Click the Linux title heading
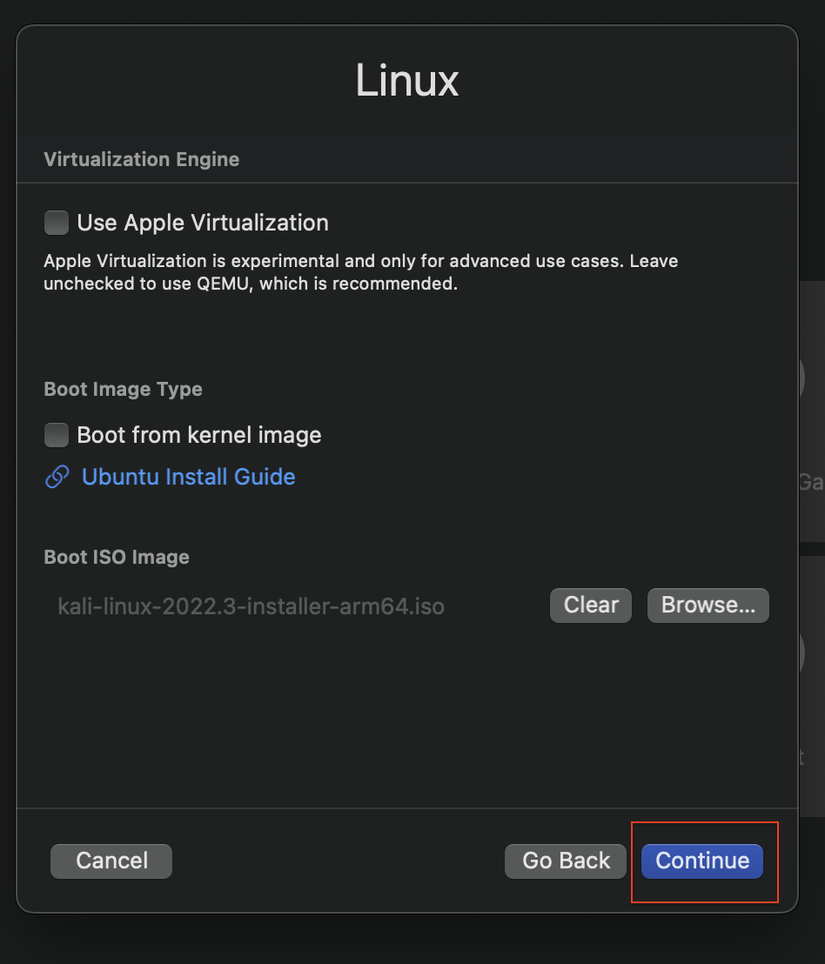Image resolution: width=825 pixels, height=964 pixels. 407,81
